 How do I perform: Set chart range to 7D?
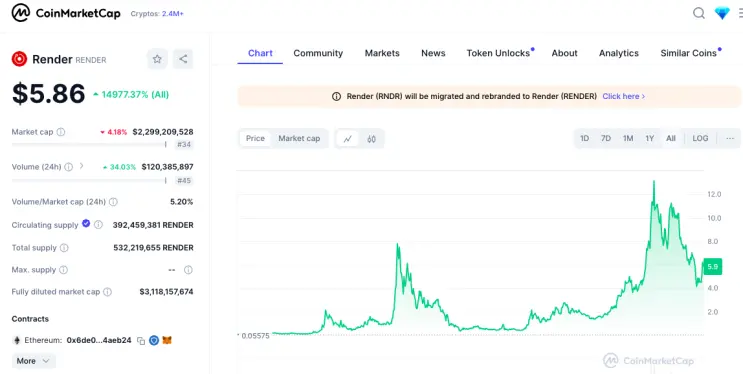click(x=606, y=138)
